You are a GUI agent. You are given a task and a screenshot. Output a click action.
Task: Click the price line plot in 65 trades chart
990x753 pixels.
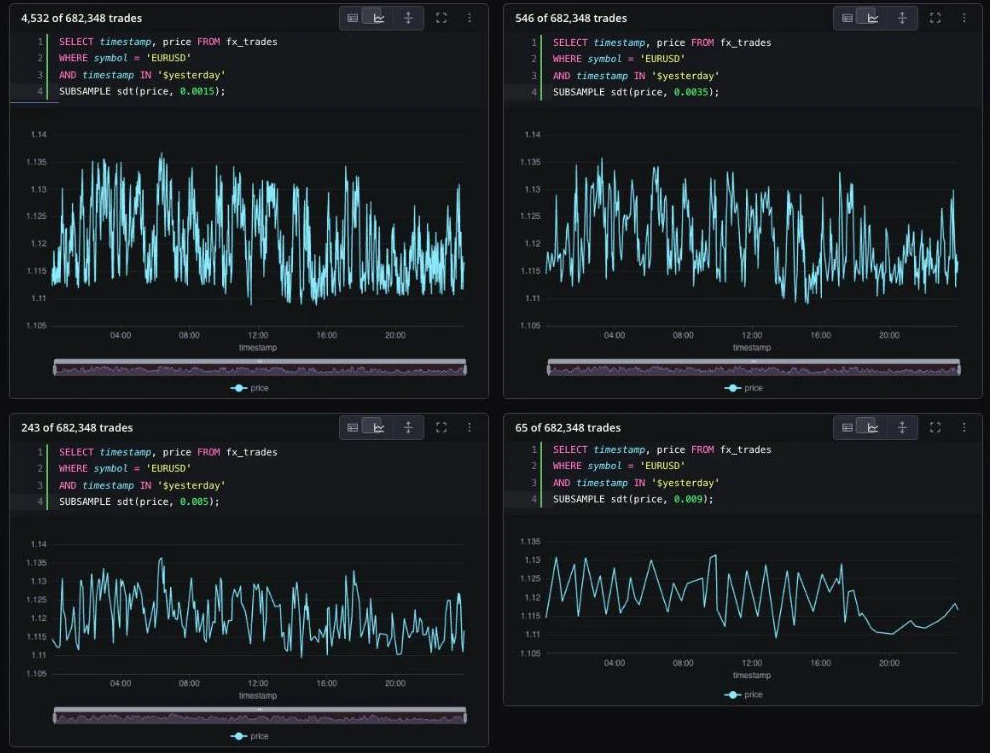pyautogui.click(x=751, y=595)
